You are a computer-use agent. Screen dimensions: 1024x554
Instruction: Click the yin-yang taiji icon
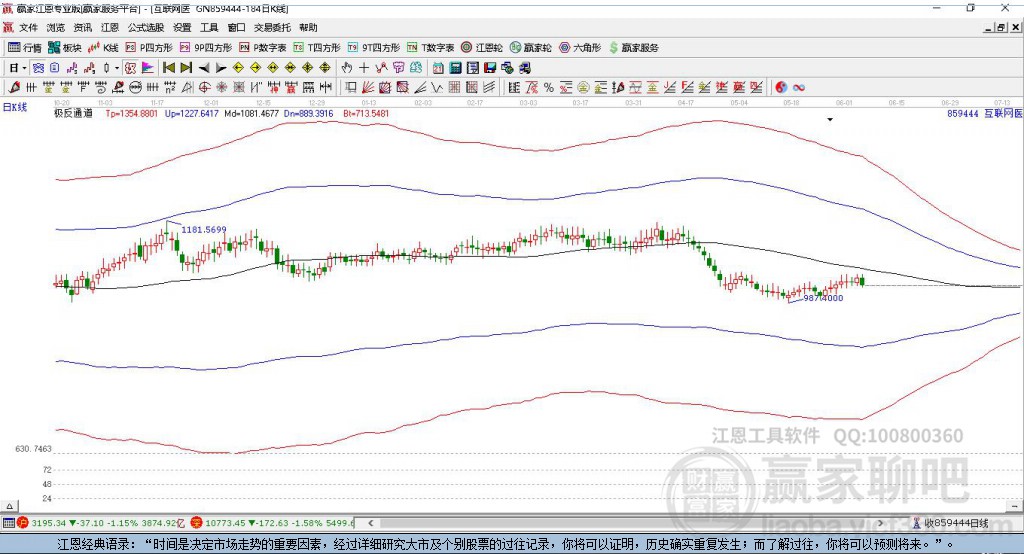781,88
